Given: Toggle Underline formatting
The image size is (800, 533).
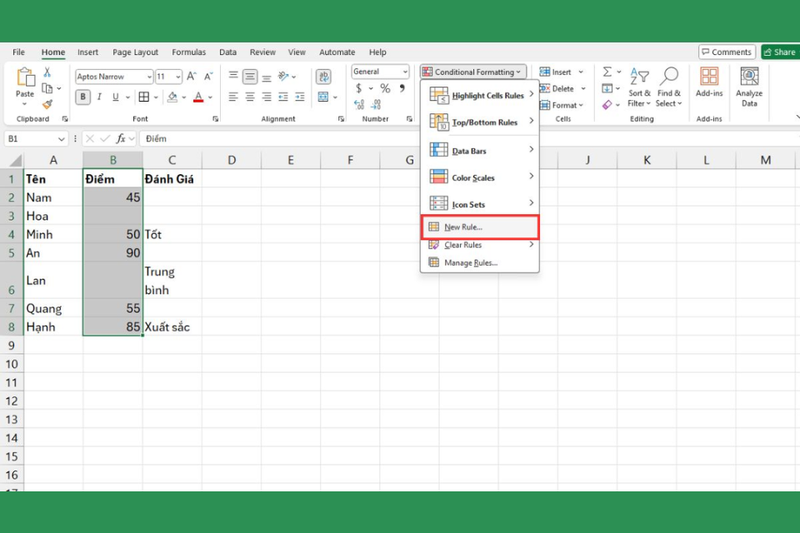Looking at the screenshot, I should 115,97.
